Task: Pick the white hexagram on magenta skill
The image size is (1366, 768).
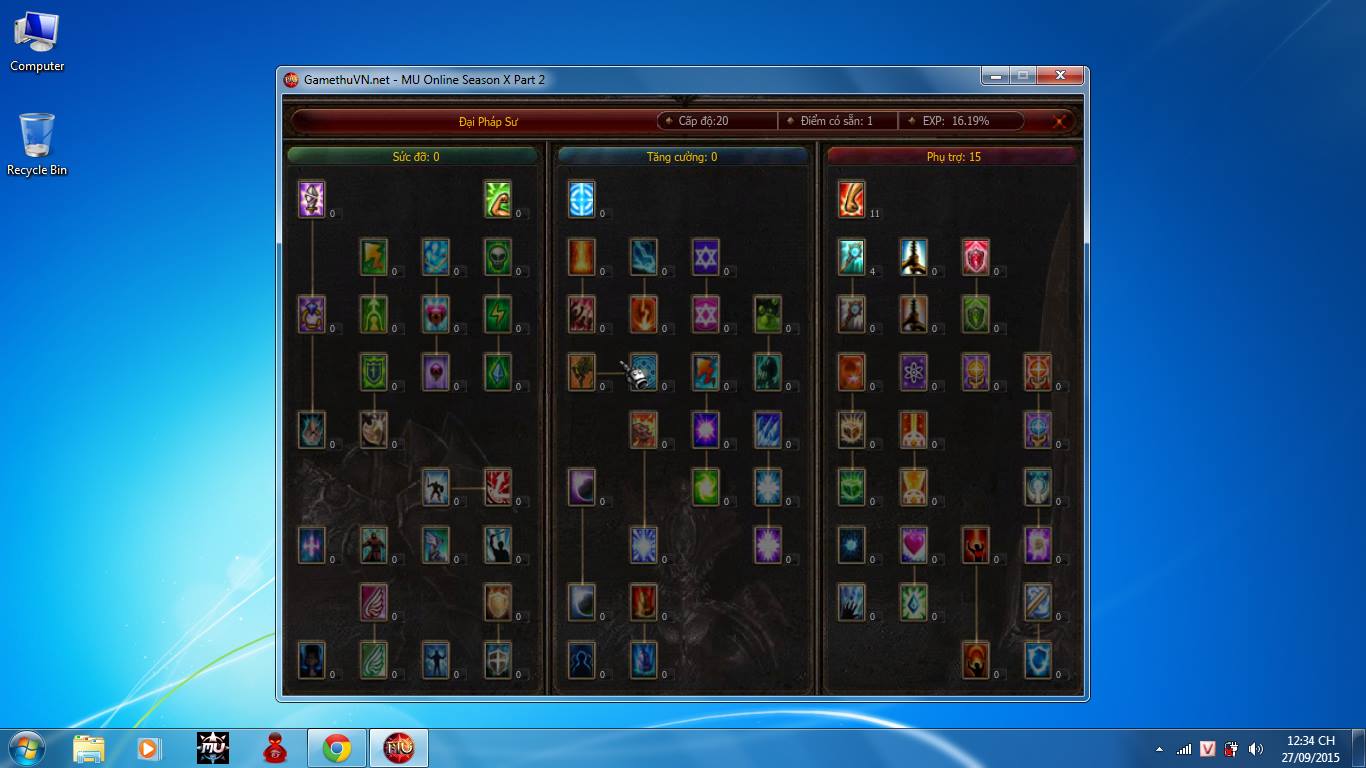Action: tap(706, 314)
